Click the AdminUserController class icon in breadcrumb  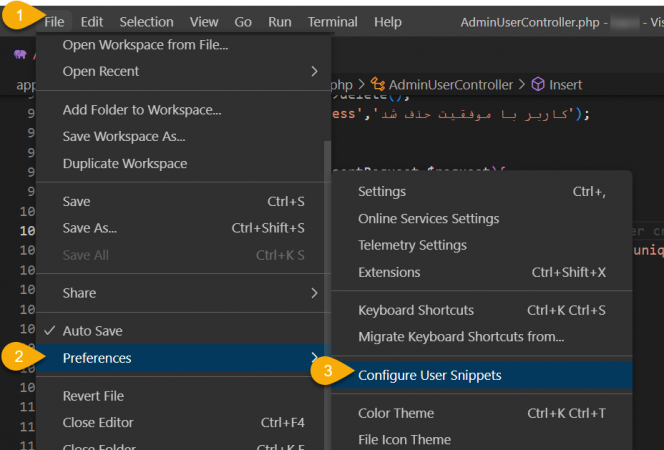pyautogui.click(x=378, y=85)
